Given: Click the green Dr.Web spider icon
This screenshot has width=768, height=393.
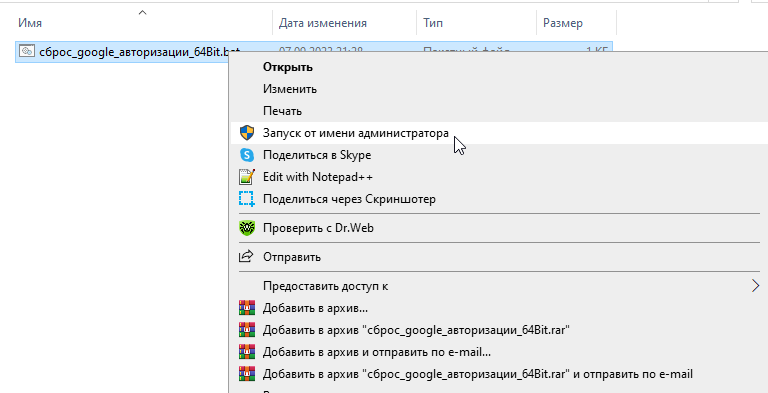Looking at the screenshot, I should pos(247,228).
